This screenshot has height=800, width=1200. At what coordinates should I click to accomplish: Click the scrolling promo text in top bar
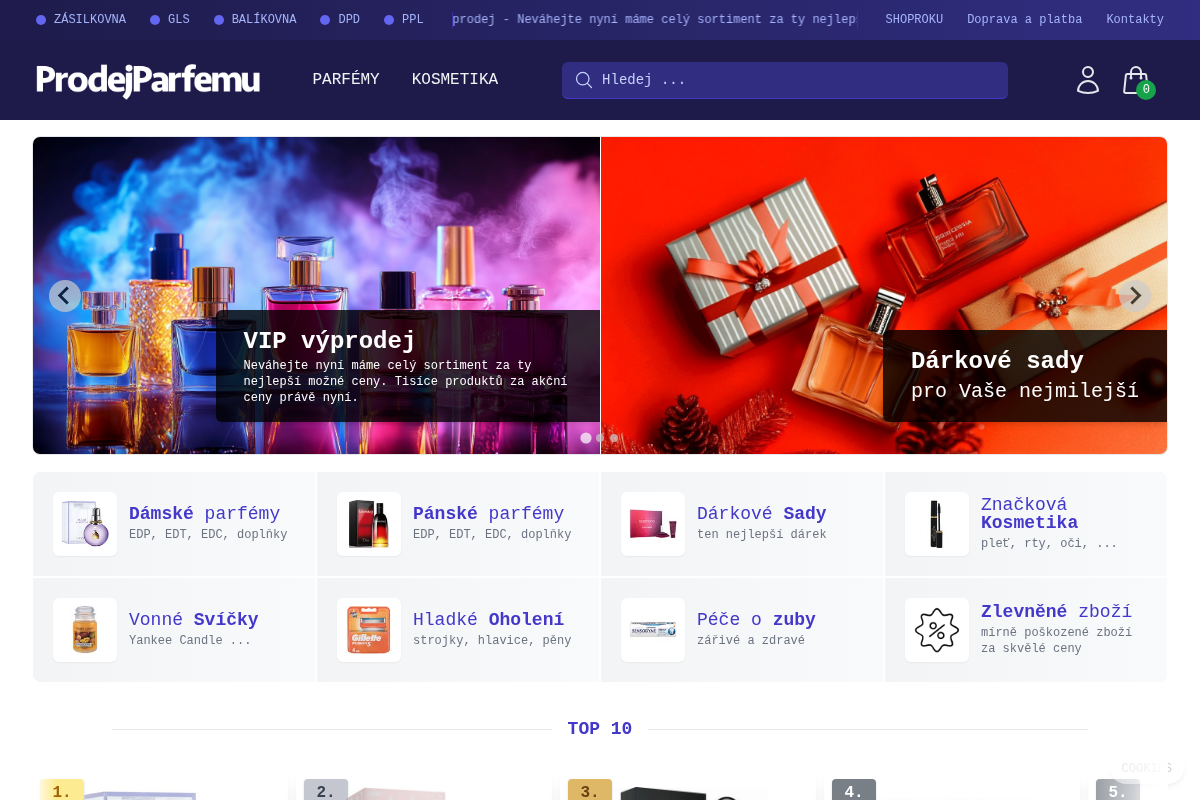[654, 20]
